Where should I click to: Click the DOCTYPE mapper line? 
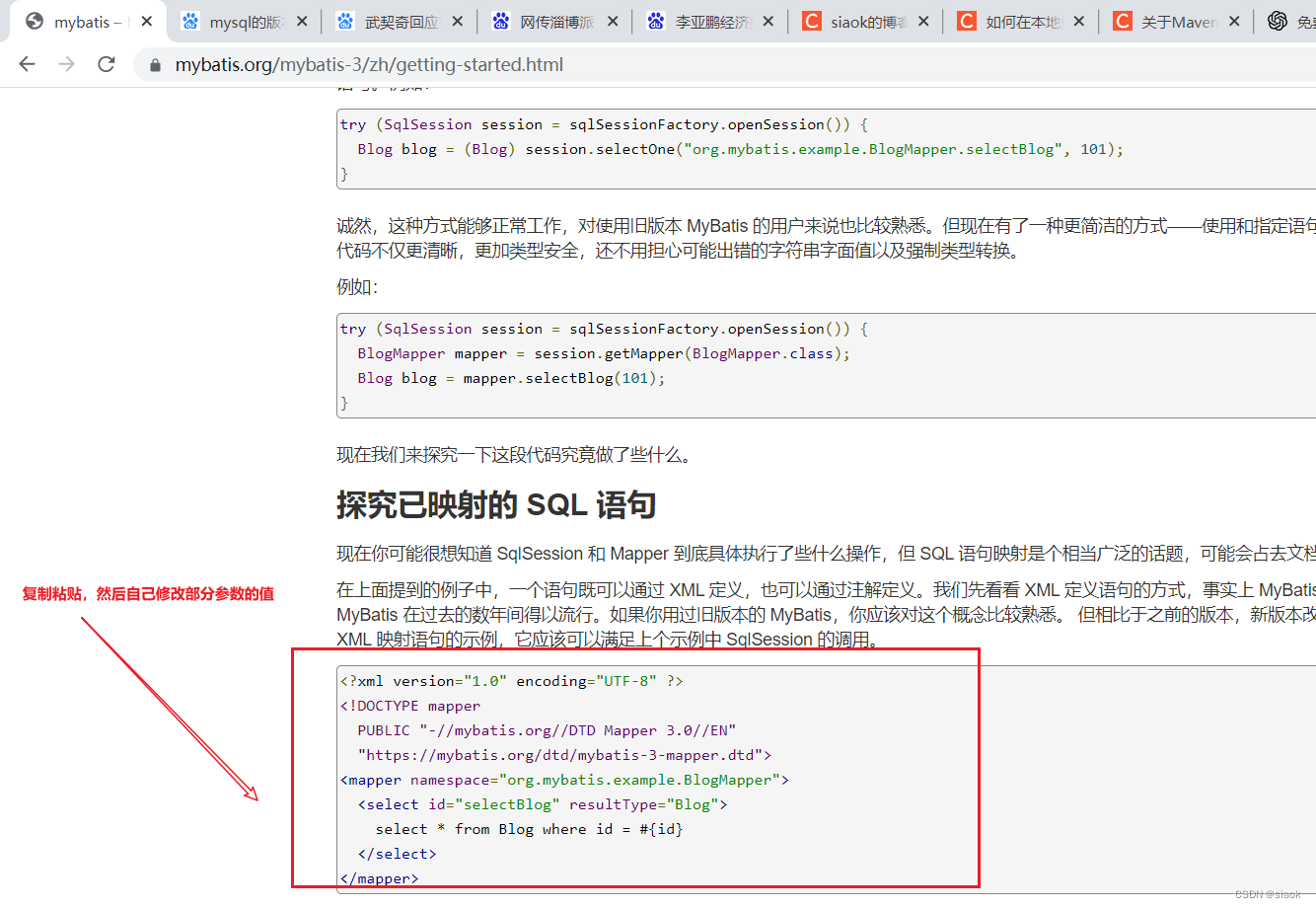pyautogui.click(x=410, y=706)
